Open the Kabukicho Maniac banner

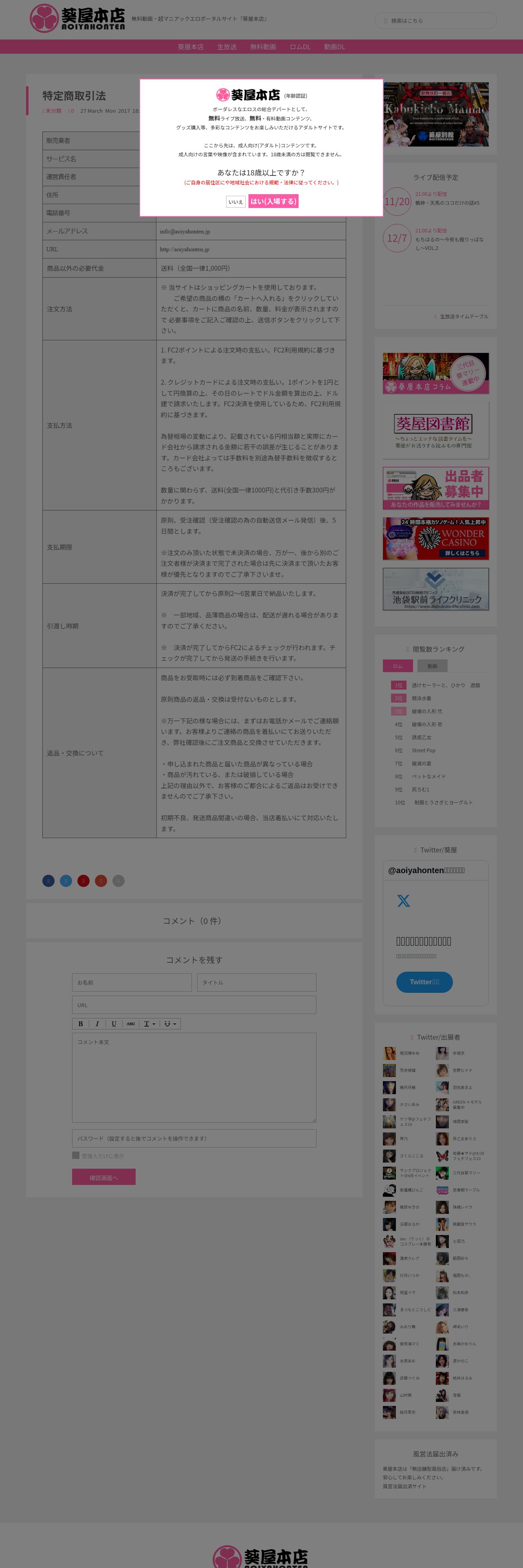pyautogui.click(x=436, y=114)
